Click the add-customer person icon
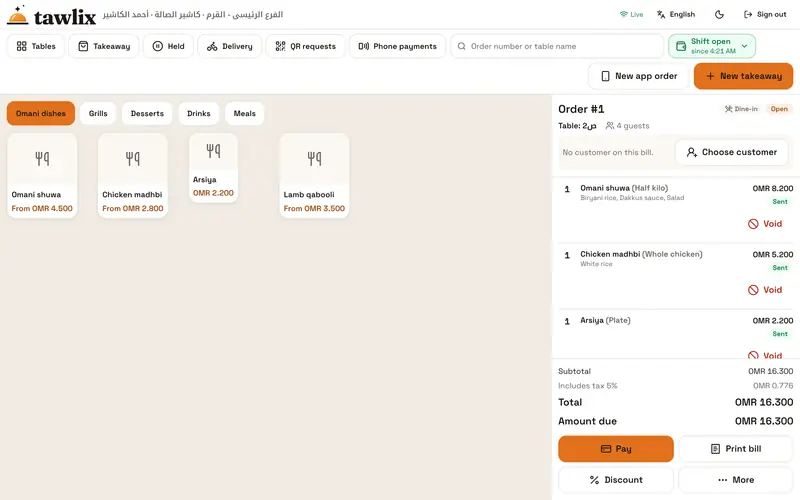The height and width of the screenshot is (500, 800). (x=692, y=152)
